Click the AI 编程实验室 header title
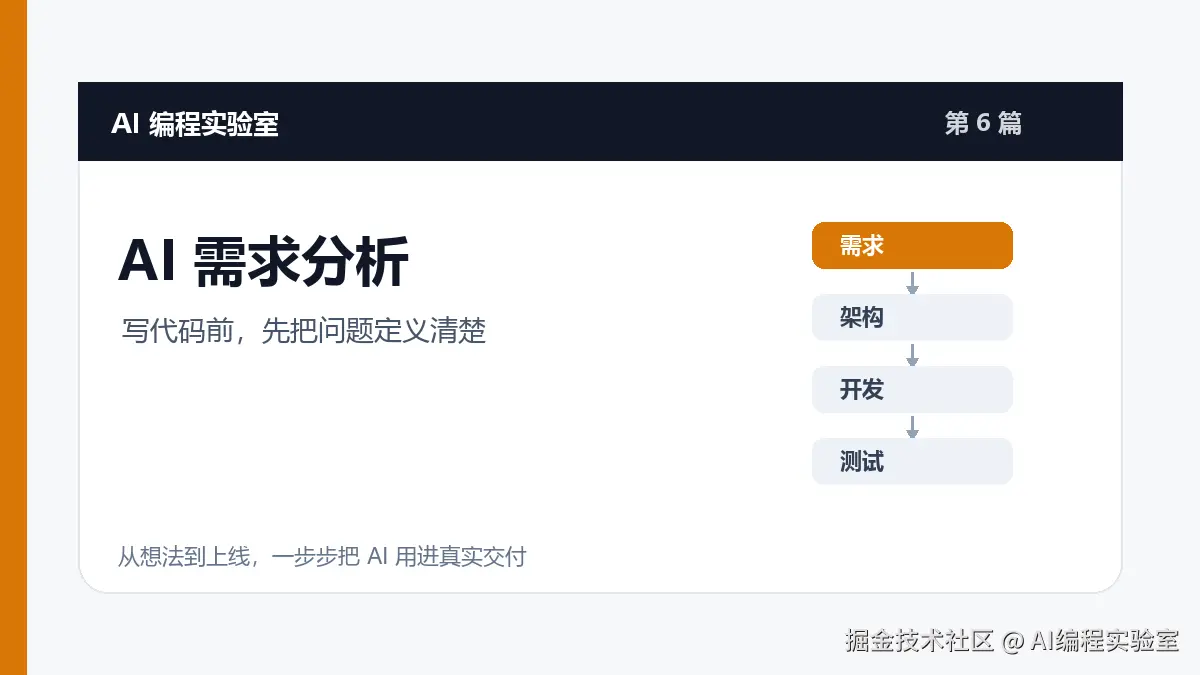The width and height of the screenshot is (1200, 675). click(x=195, y=123)
